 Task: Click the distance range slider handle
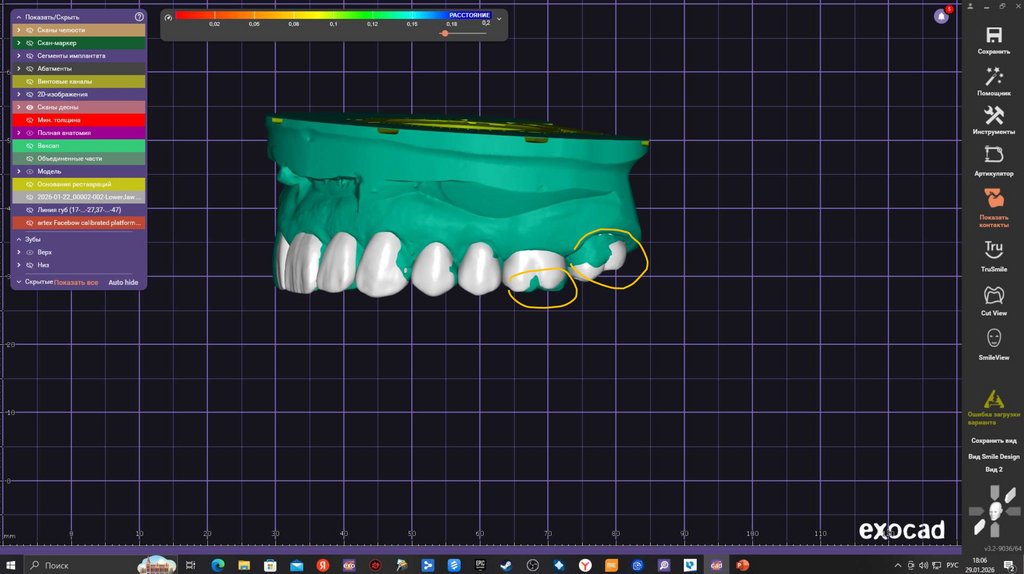(445, 33)
